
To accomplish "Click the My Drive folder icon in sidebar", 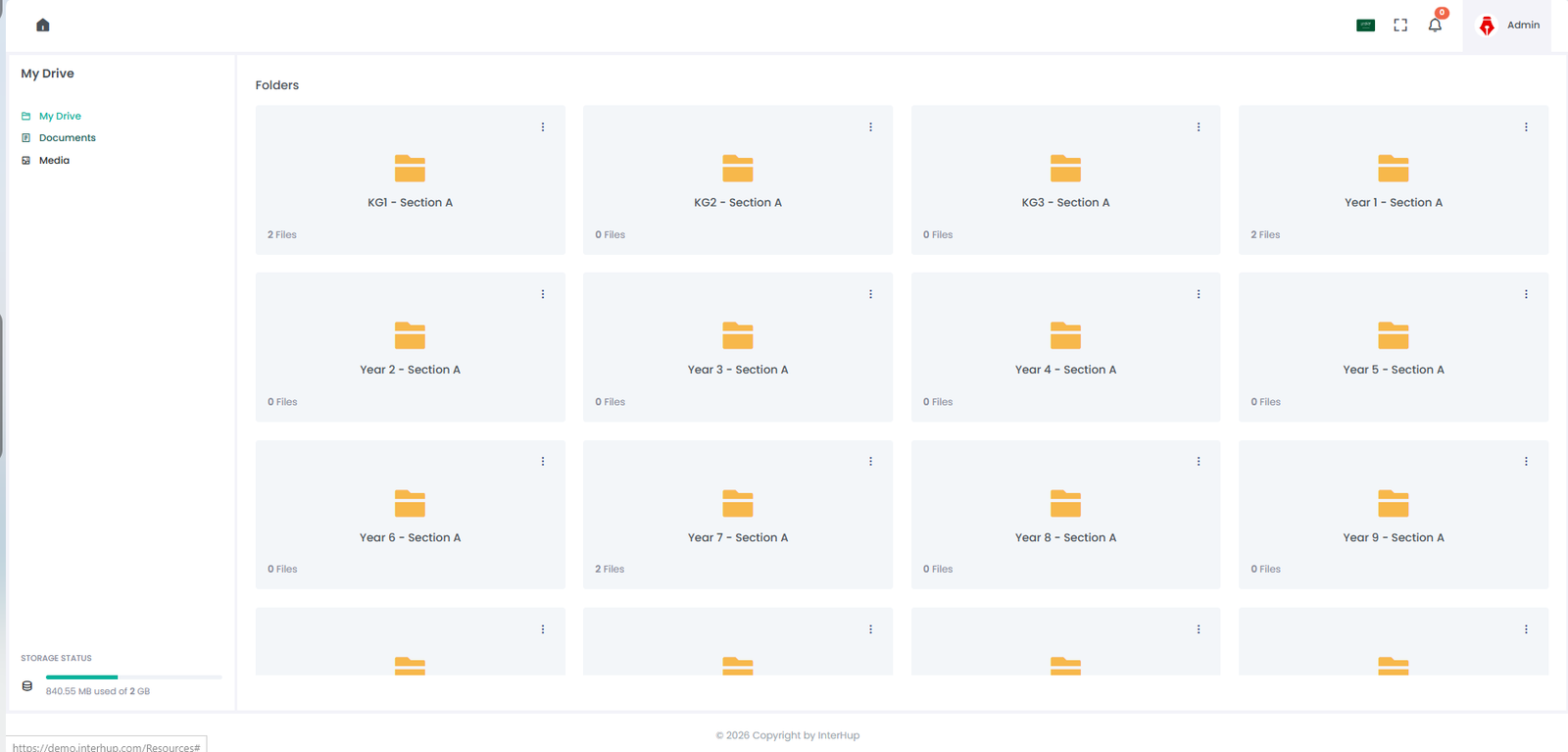I will click(26, 116).
